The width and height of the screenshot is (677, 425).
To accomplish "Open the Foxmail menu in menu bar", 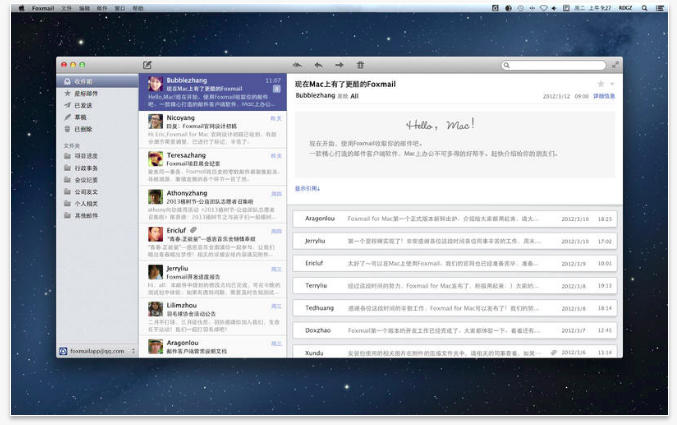I will coord(43,8).
